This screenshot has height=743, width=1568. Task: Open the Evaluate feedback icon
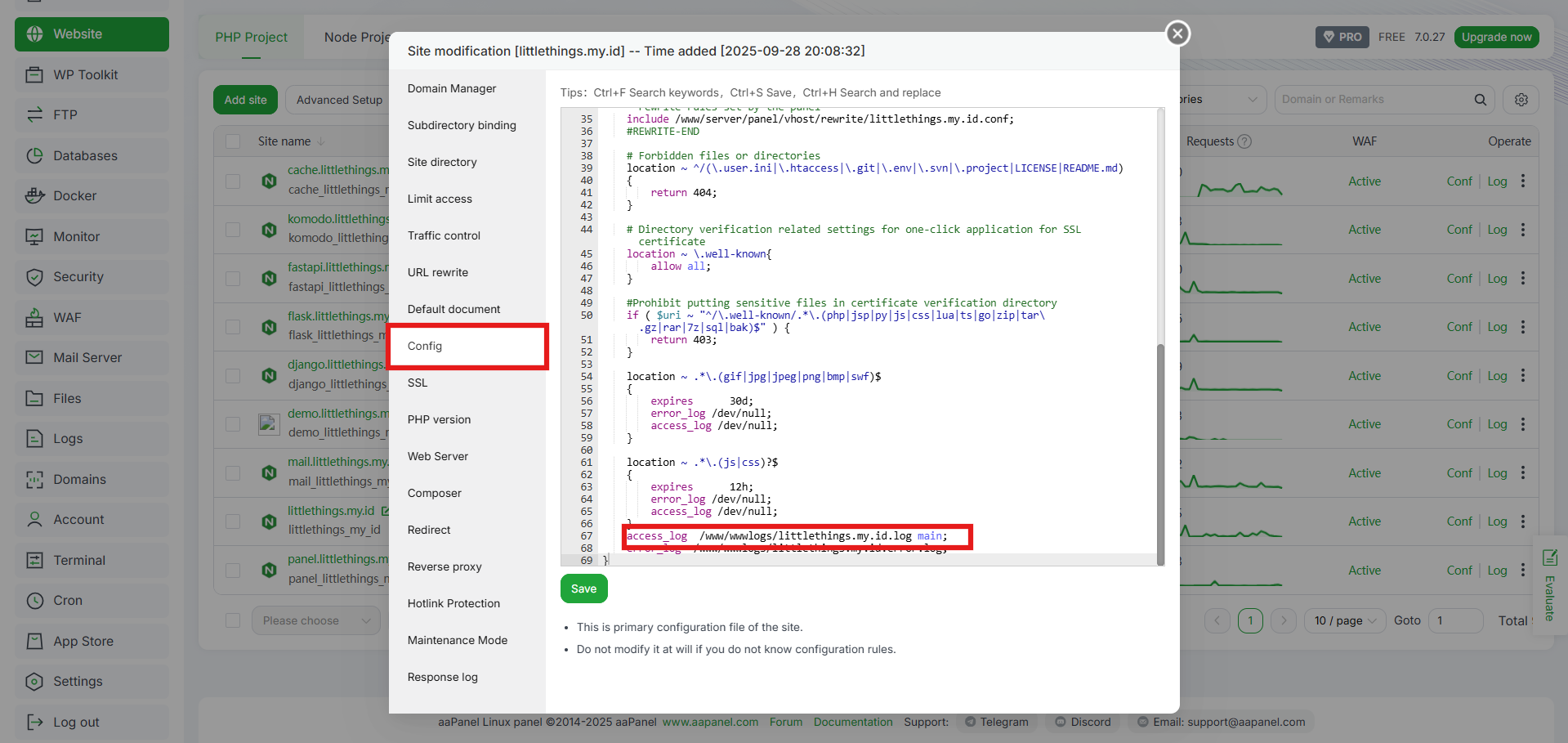1549,558
